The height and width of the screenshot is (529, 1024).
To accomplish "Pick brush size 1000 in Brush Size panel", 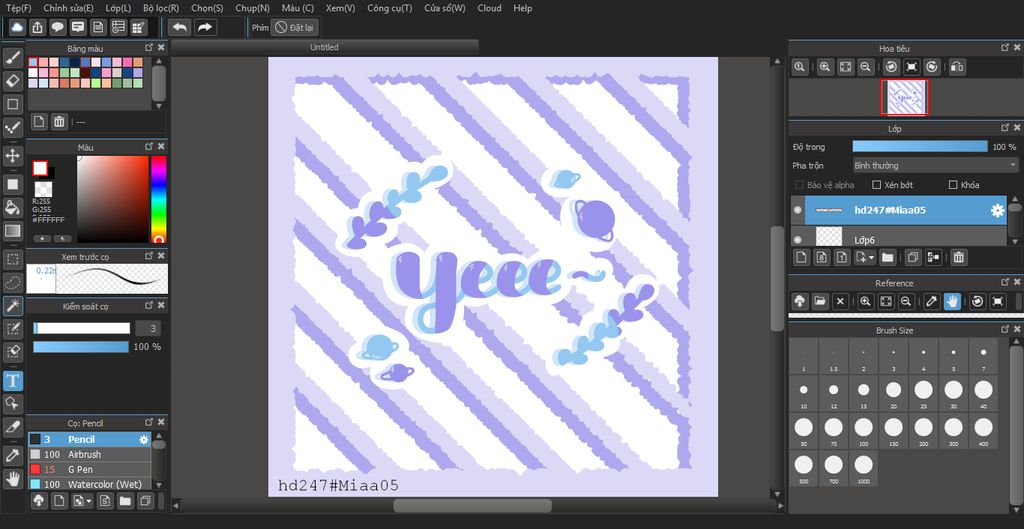I will 863,468.
